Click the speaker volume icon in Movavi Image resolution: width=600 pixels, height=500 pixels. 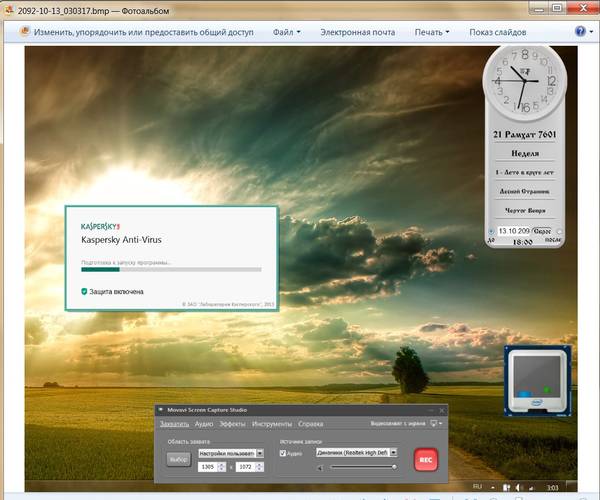(320, 467)
